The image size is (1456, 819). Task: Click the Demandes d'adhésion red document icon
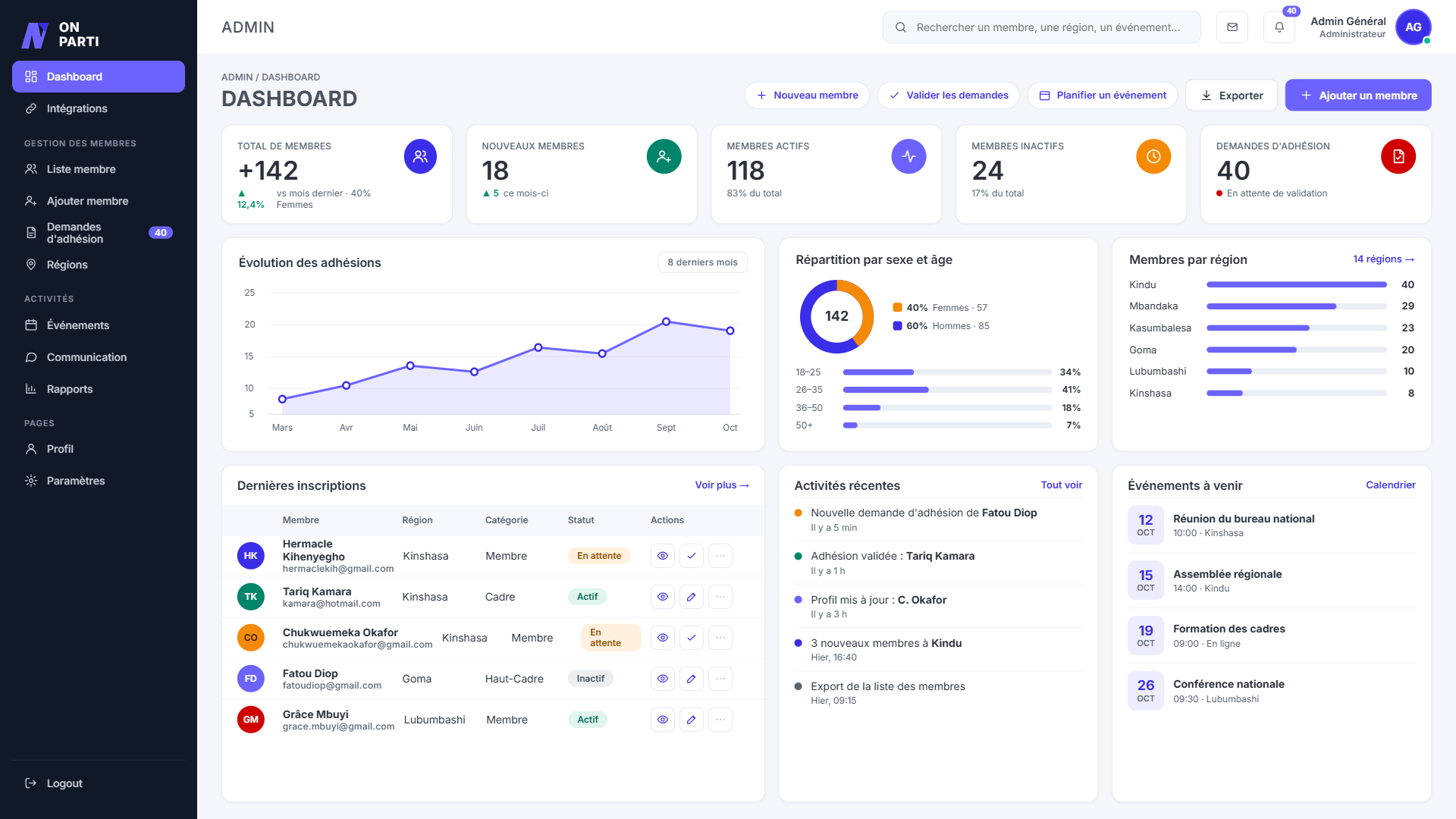[x=1398, y=156]
